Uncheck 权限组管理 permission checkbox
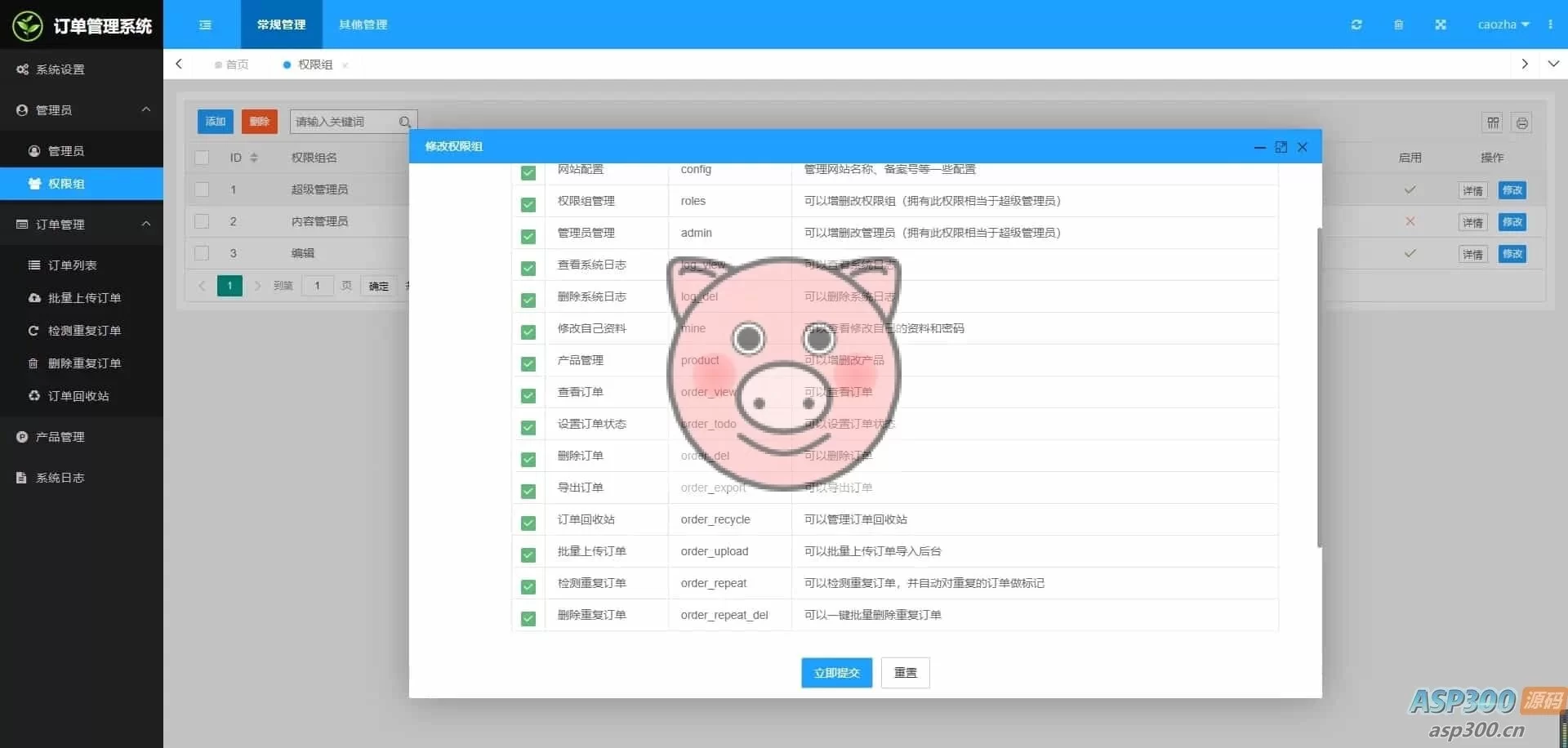Image resolution: width=1568 pixels, height=748 pixels. pyautogui.click(x=528, y=204)
